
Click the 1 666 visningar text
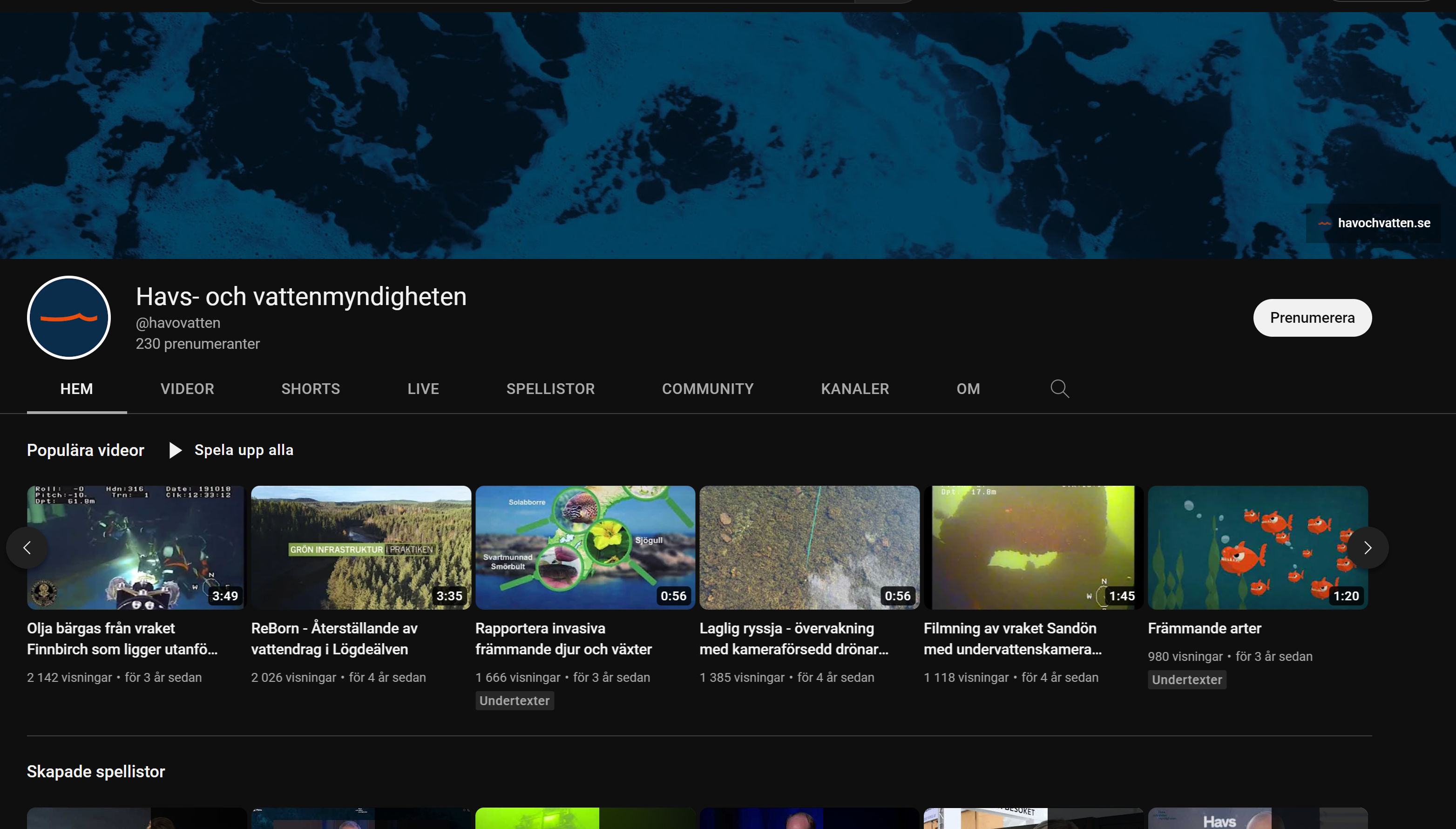click(x=518, y=678)
